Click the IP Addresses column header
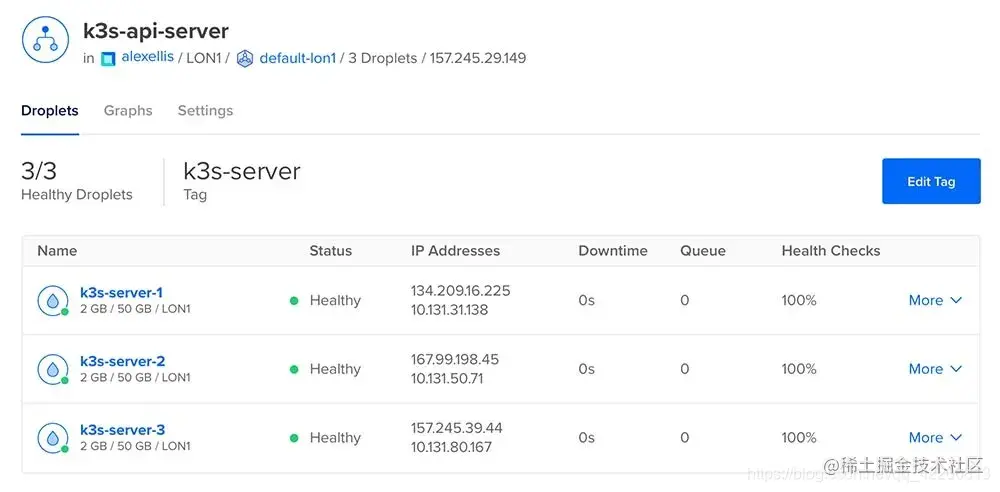The height and width of the screenshot is (492, 1000). pos(455,251)
